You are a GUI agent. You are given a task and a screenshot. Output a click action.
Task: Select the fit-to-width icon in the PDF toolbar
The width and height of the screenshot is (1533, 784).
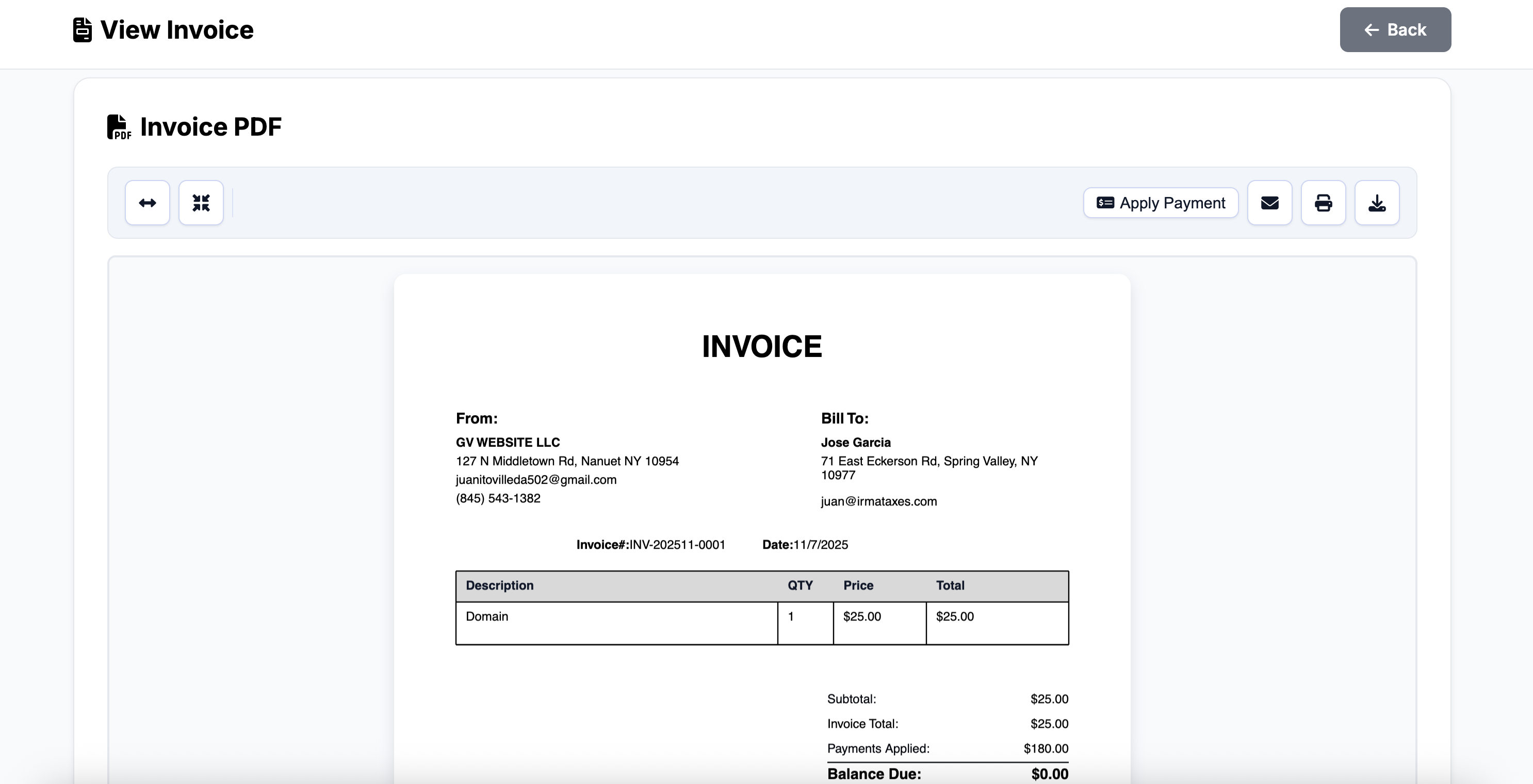(x=147, y=202)
